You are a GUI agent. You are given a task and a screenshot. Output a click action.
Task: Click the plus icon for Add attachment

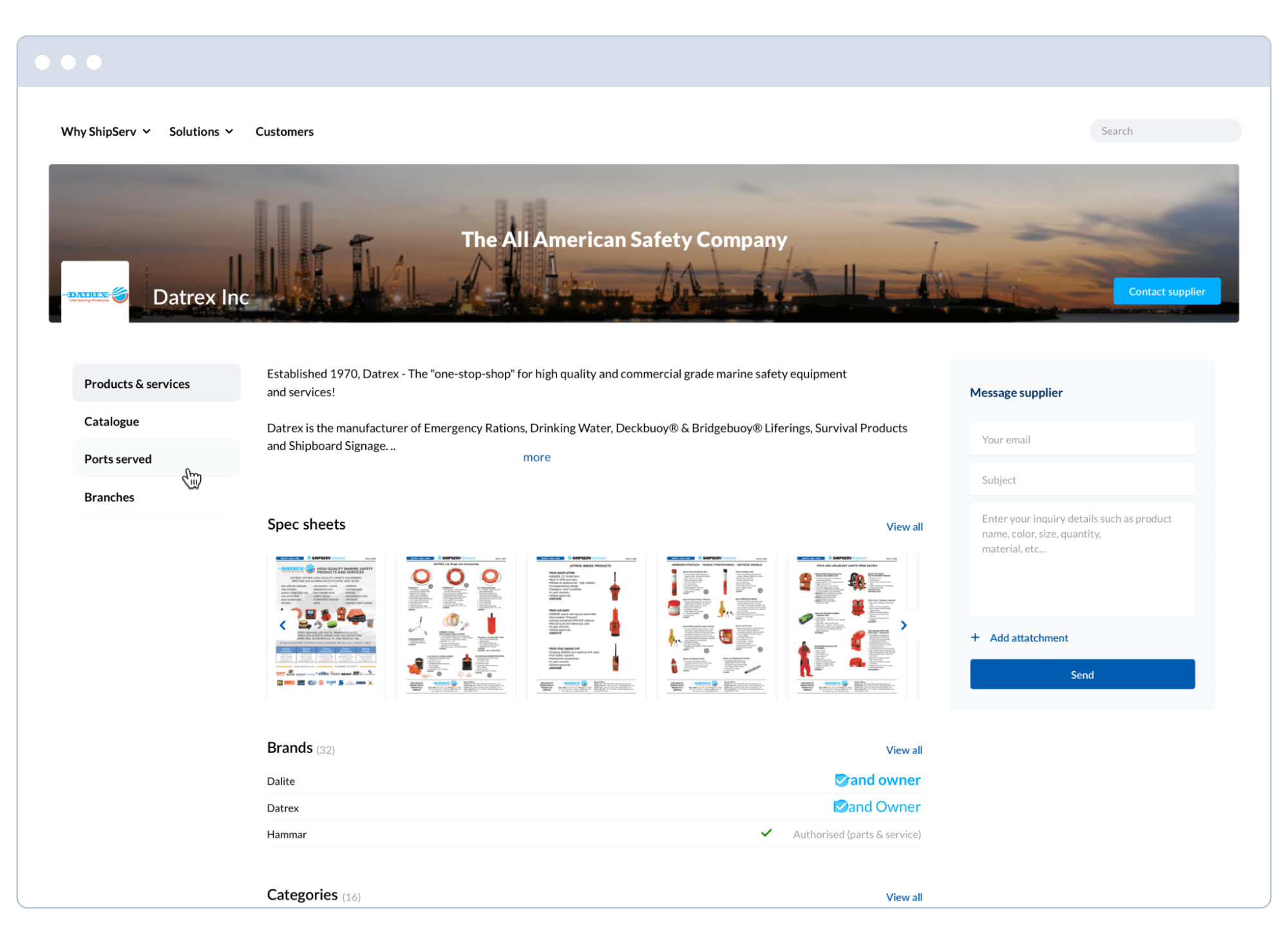[x=975, y=637]
